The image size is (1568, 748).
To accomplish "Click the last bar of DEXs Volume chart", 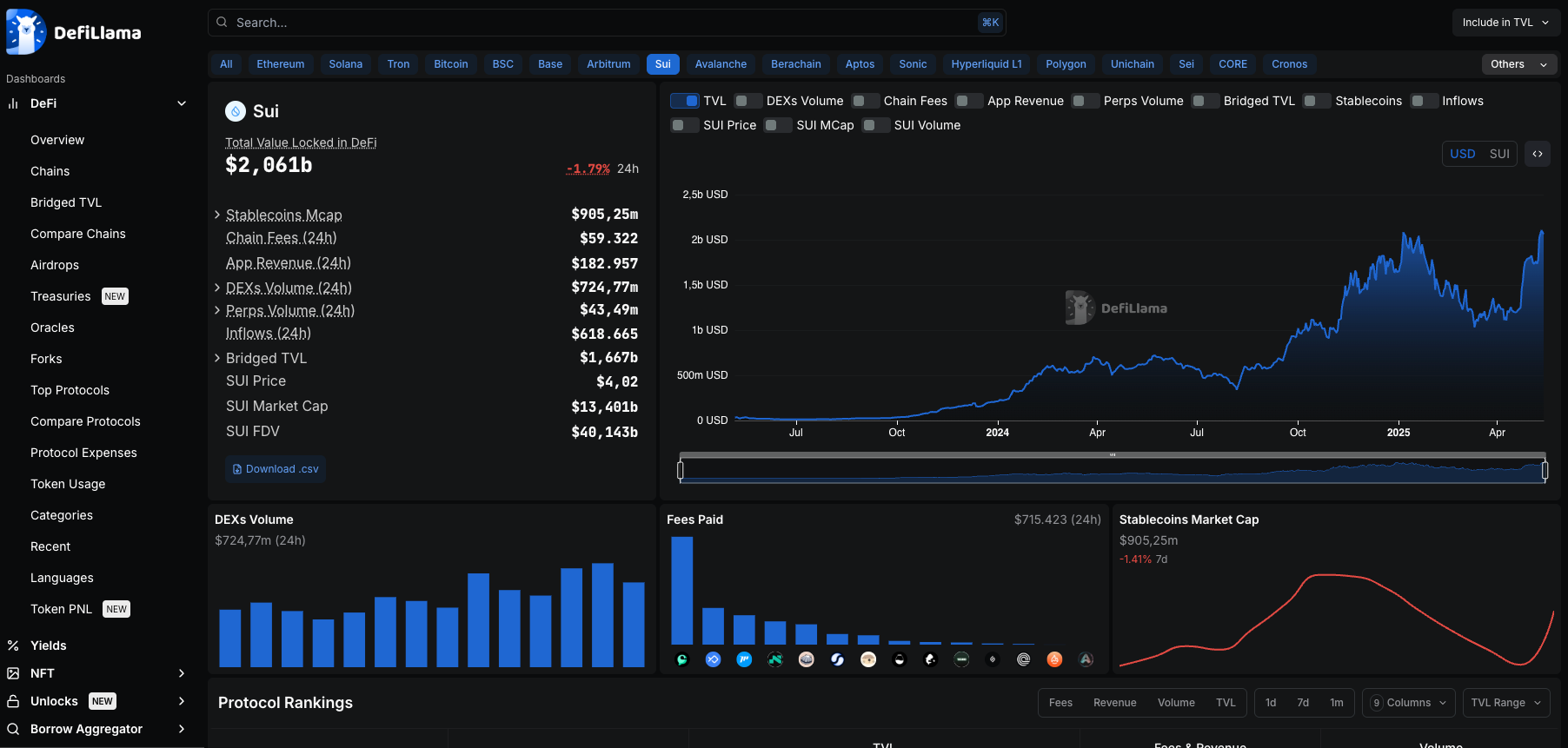I will pos(634,625).
